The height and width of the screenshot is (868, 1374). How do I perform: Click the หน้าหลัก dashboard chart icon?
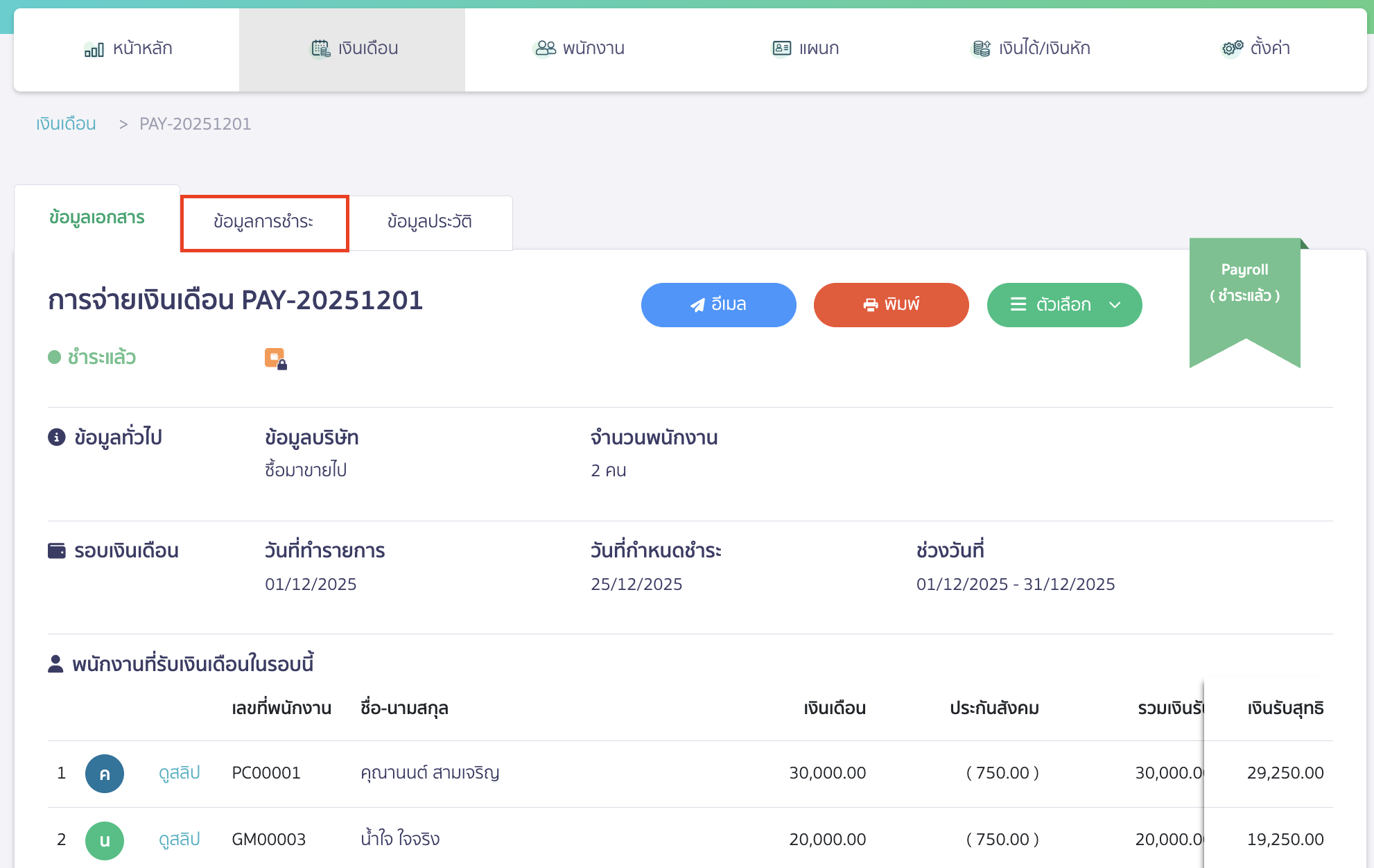pos(93,49)
